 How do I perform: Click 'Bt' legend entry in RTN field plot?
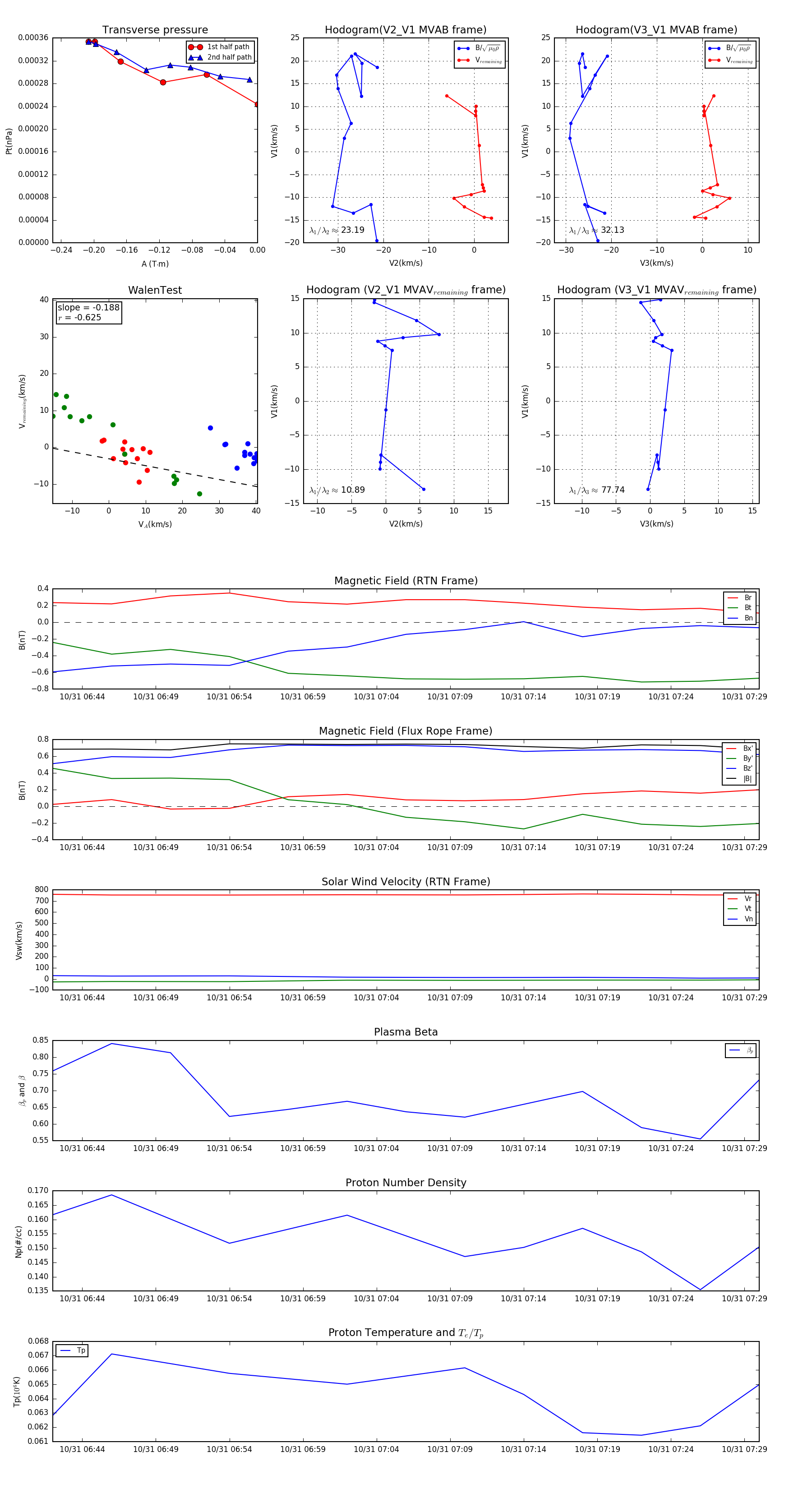pyautogui.click(x=740, y=608)
